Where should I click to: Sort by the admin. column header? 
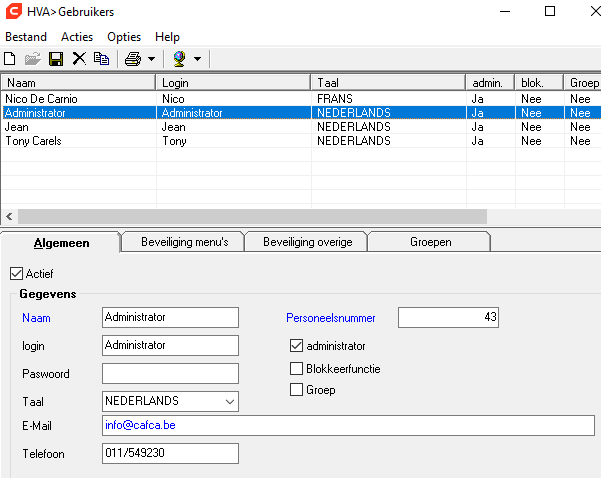point(490,83)
